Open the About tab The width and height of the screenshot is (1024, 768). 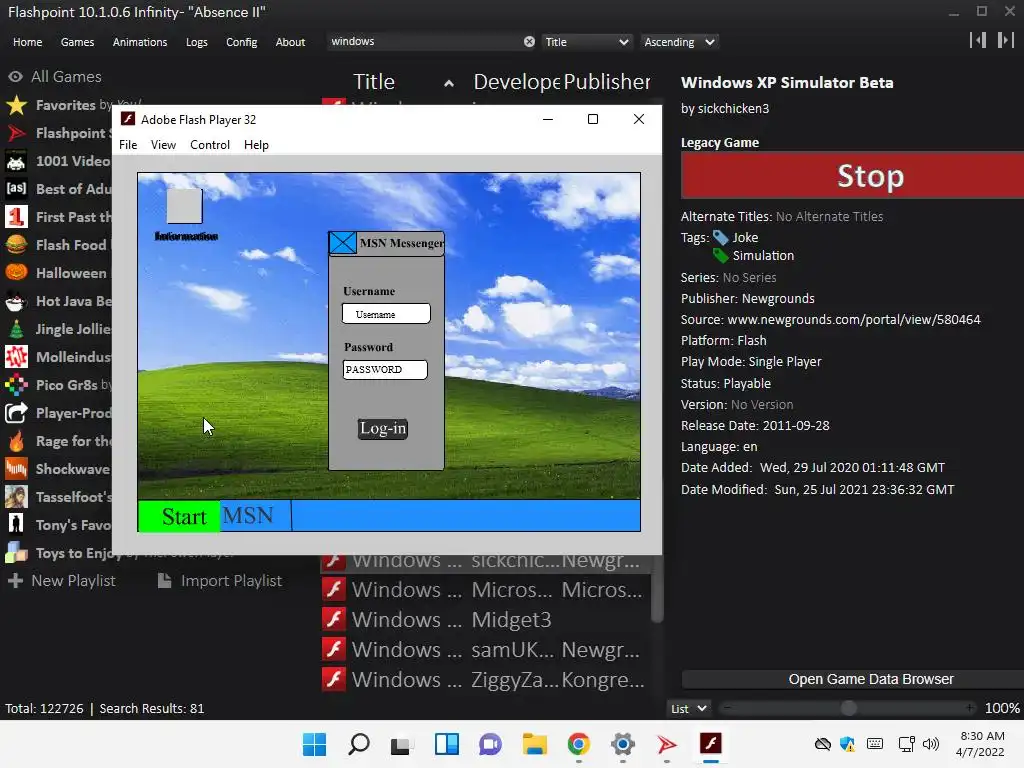click(290, 42)
